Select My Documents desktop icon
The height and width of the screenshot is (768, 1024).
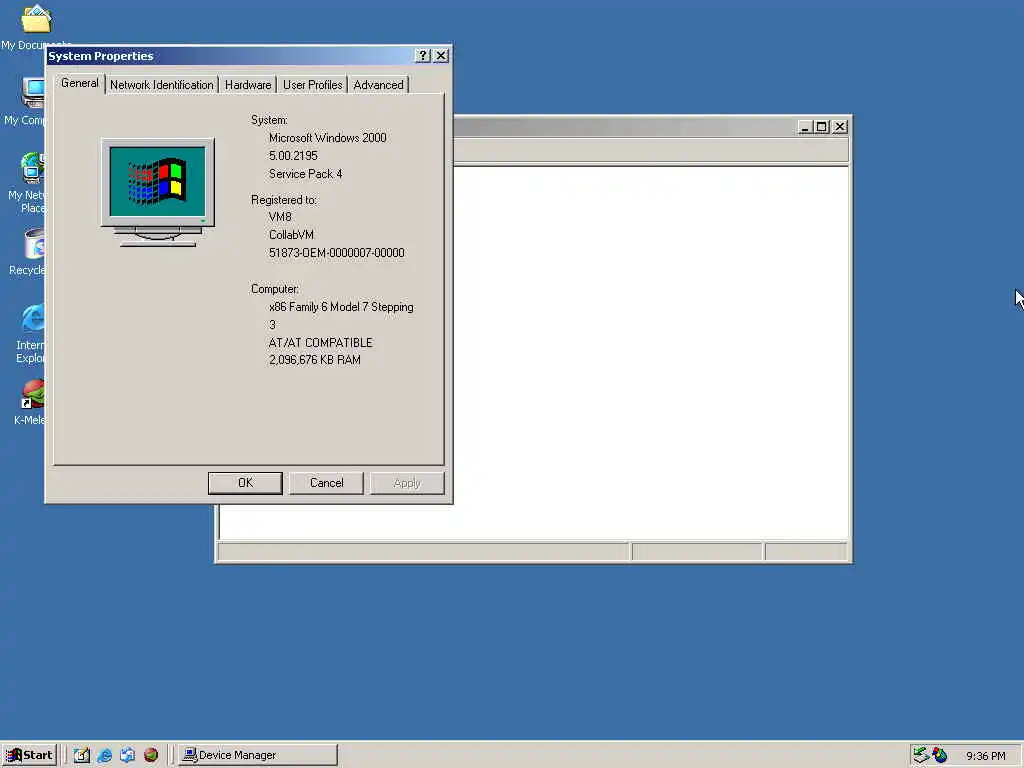35,26
